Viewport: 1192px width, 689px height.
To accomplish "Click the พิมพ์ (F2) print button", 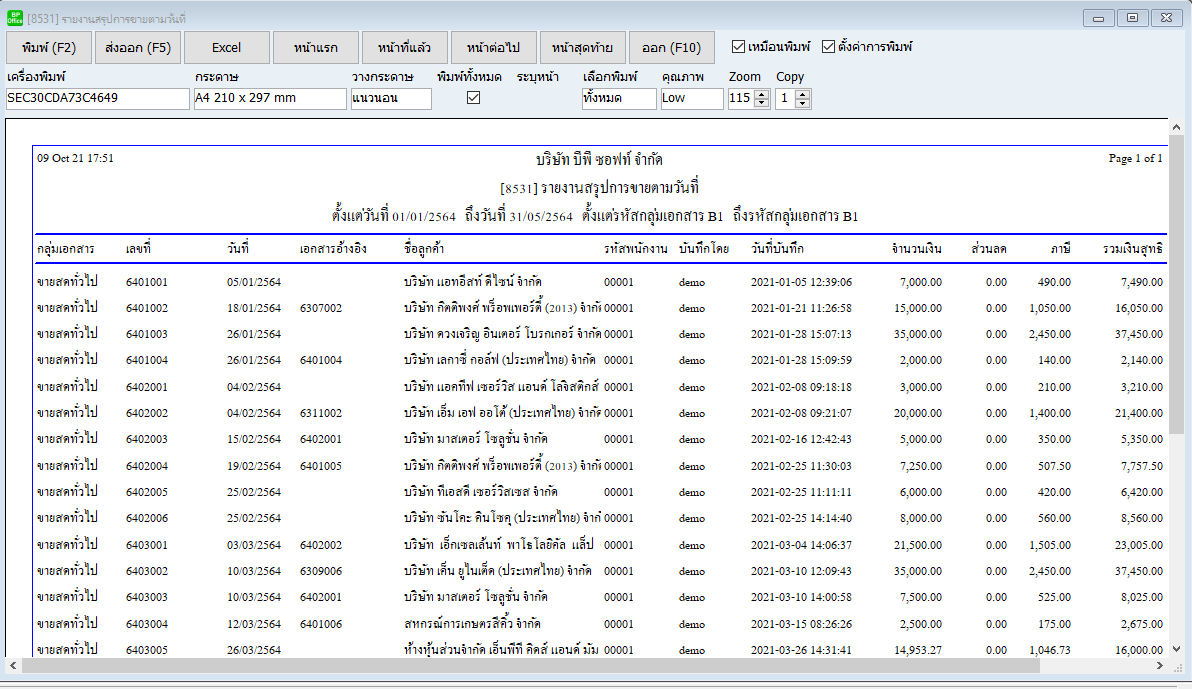I will (x=49, y=47).
